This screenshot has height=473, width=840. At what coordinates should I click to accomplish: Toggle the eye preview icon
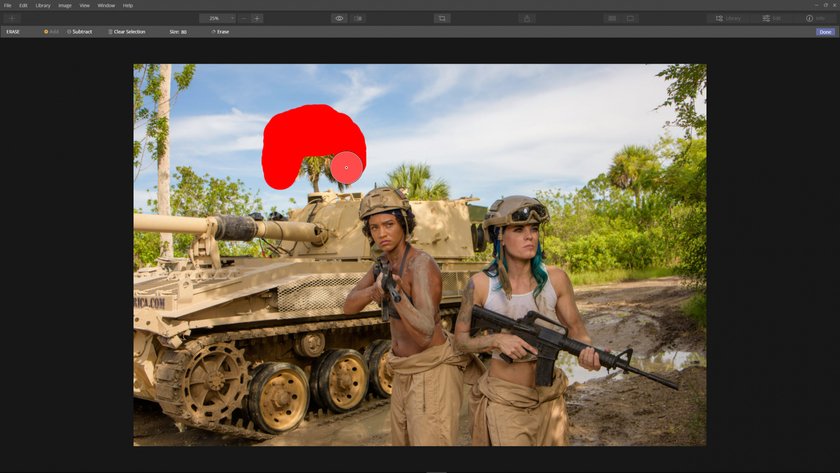point(339,18)
